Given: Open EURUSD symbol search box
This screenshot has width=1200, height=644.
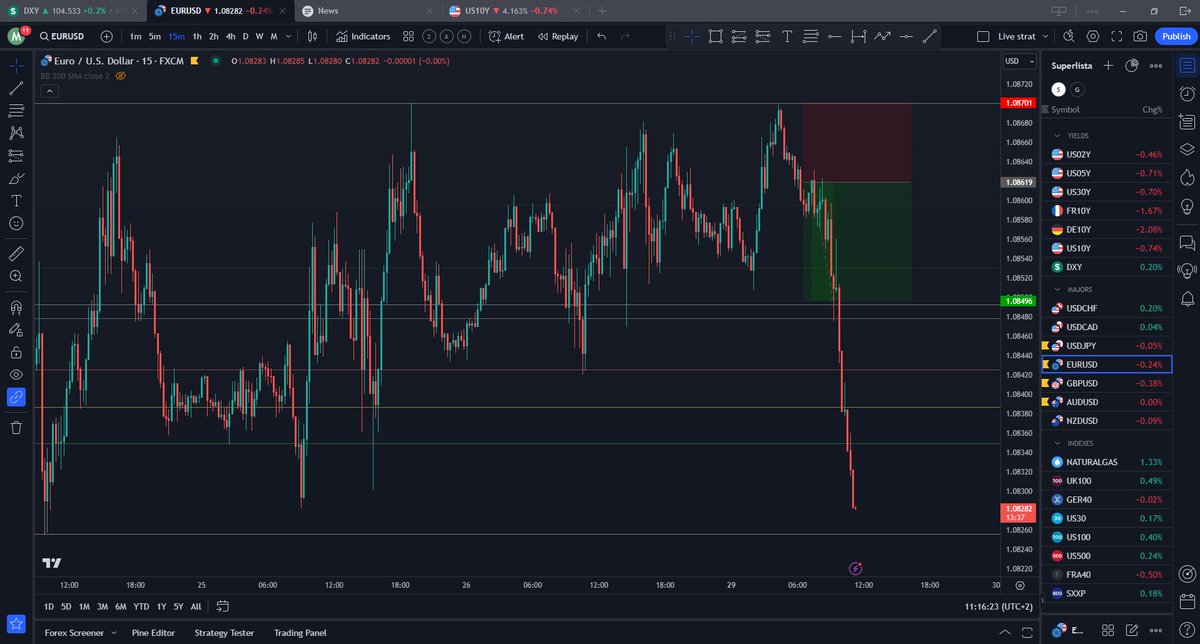Looking at the screenshot, I should (65, 36).
